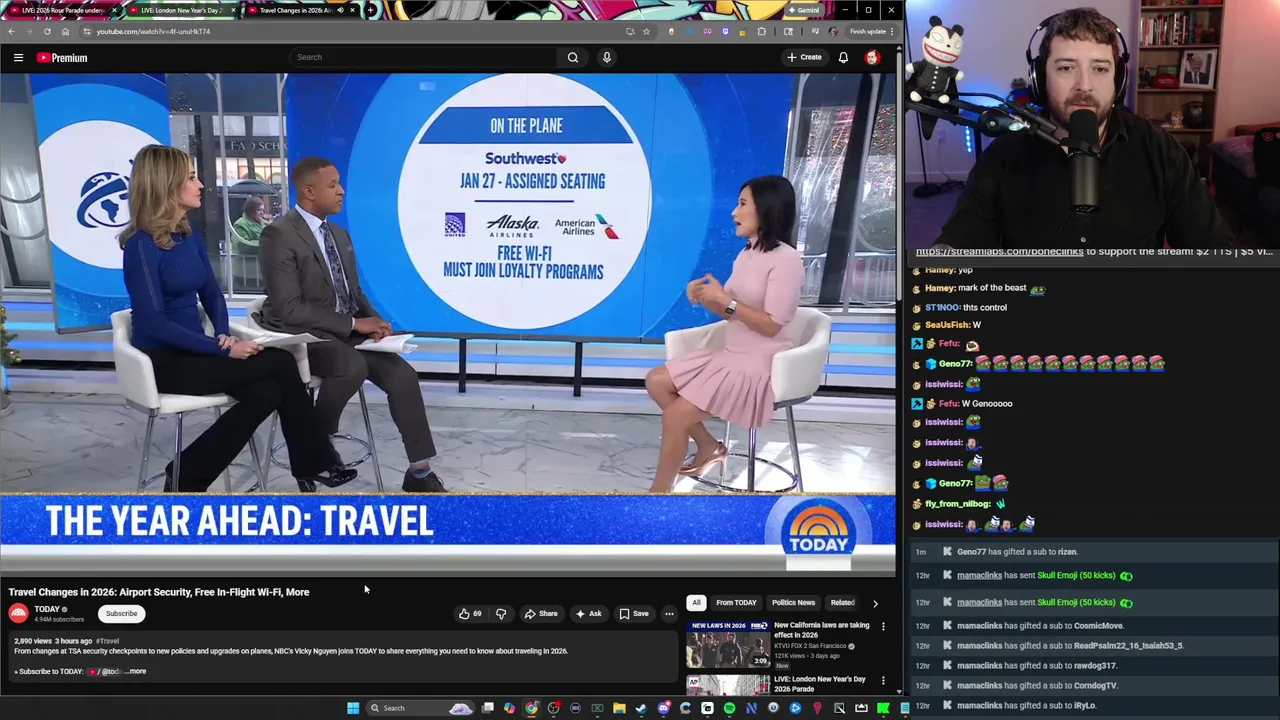The image size is (1280, 720).
Task: Share the video
Action: click(x=541, y=614)
